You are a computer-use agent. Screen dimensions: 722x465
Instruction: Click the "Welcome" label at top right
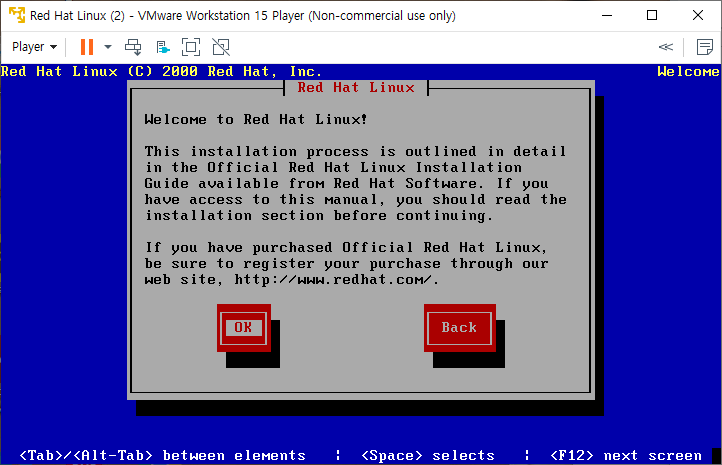tap(688, 72)
